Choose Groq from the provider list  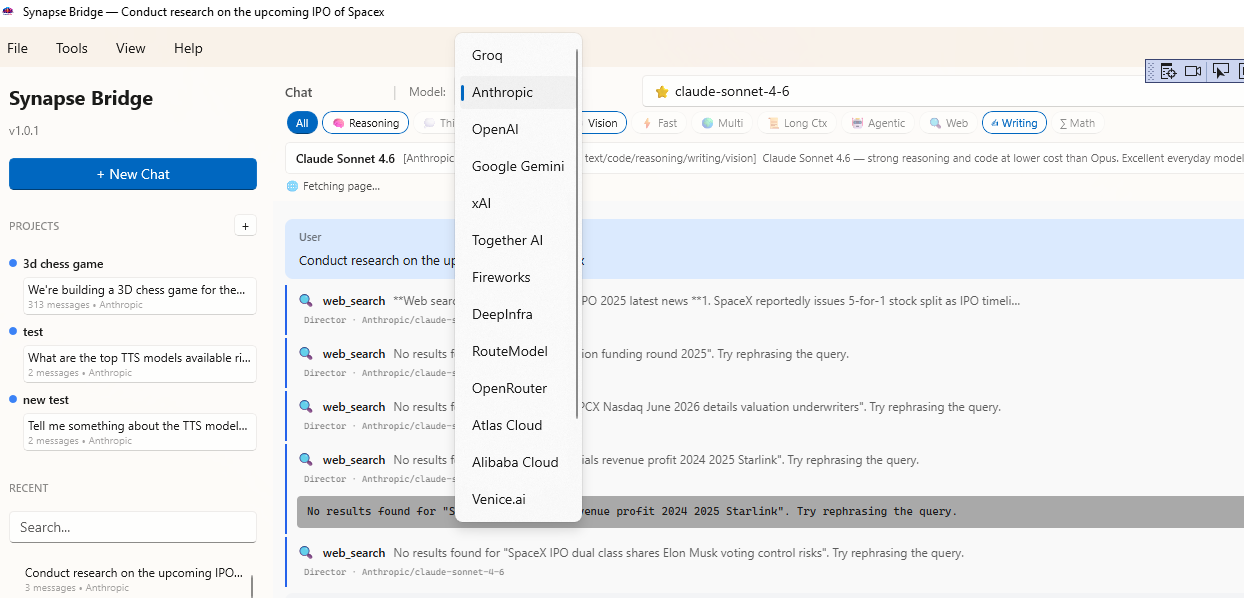(x=516, y=55)
